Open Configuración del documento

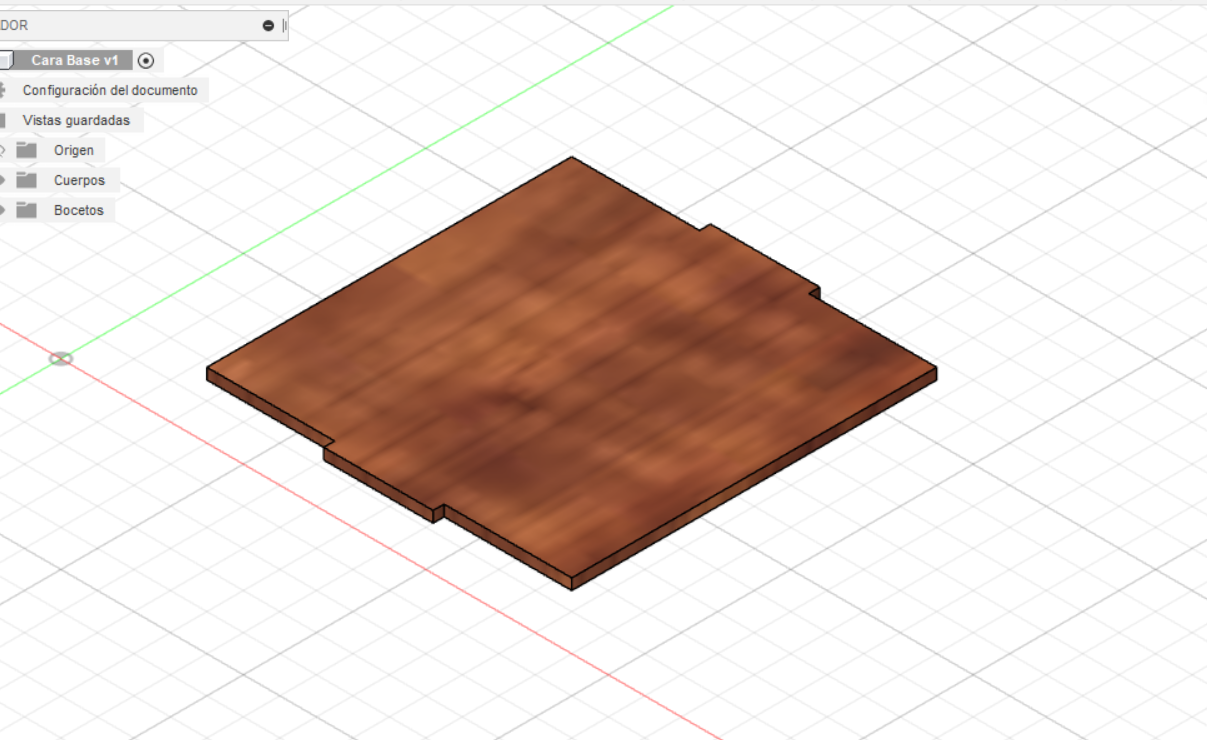110,90
